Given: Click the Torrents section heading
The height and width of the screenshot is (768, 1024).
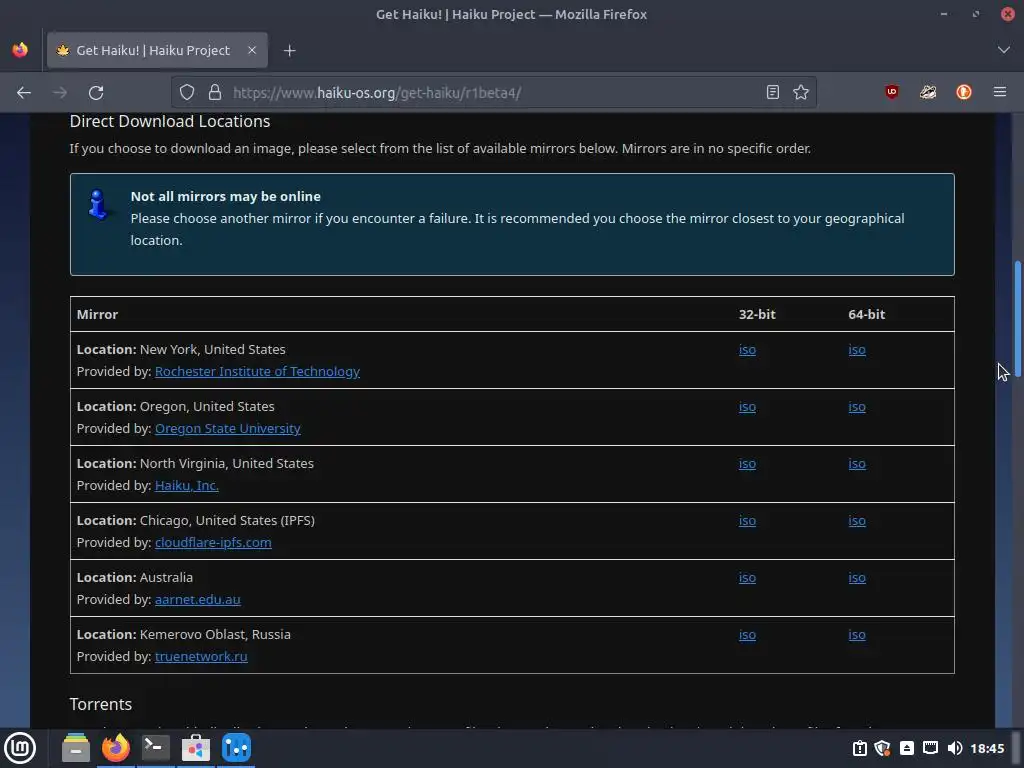Looking at the screenshot, I should pos(101,704).
